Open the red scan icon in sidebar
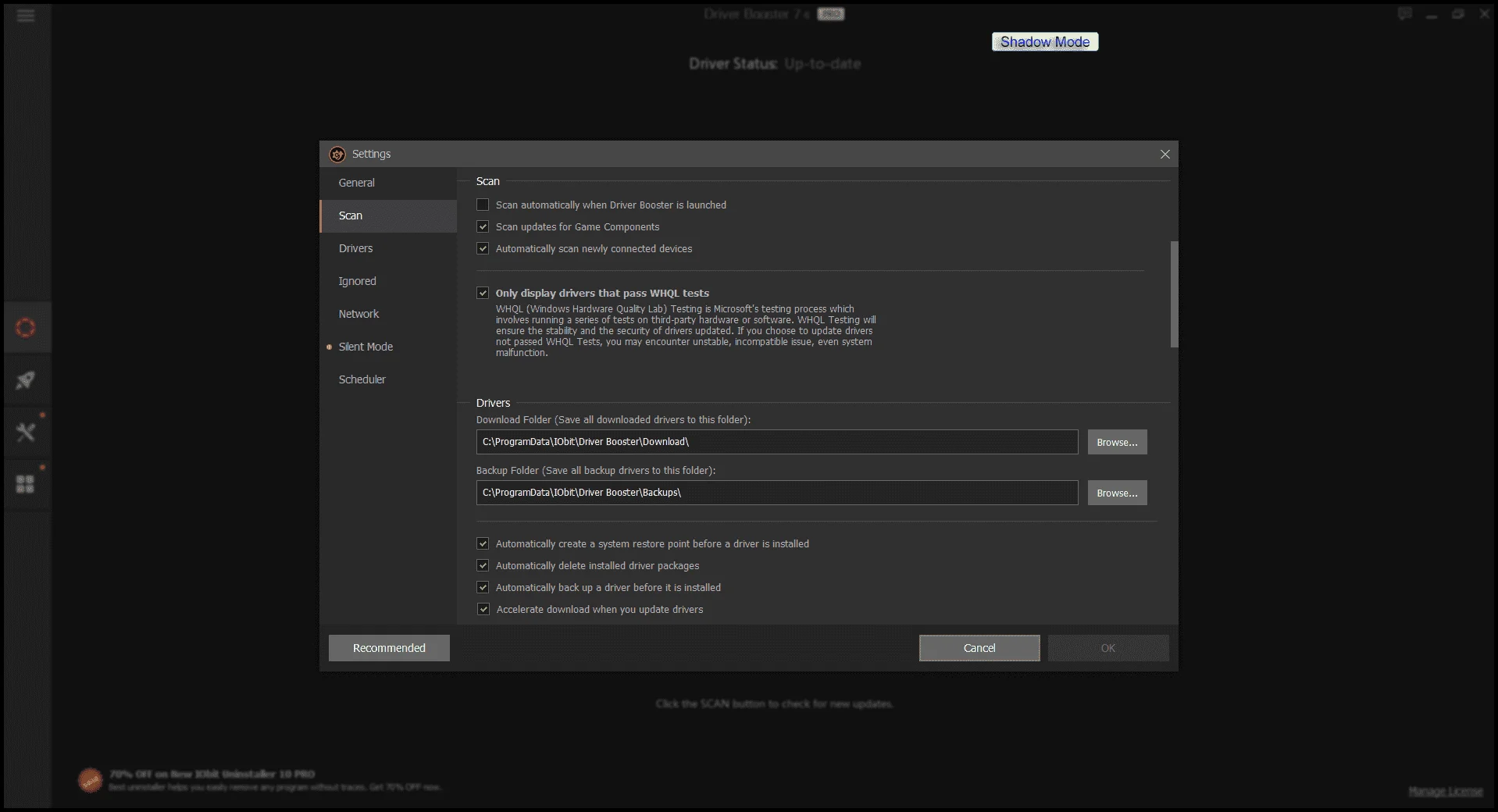The width and height of the screenshot is (1498, 812). coord(26,328)
